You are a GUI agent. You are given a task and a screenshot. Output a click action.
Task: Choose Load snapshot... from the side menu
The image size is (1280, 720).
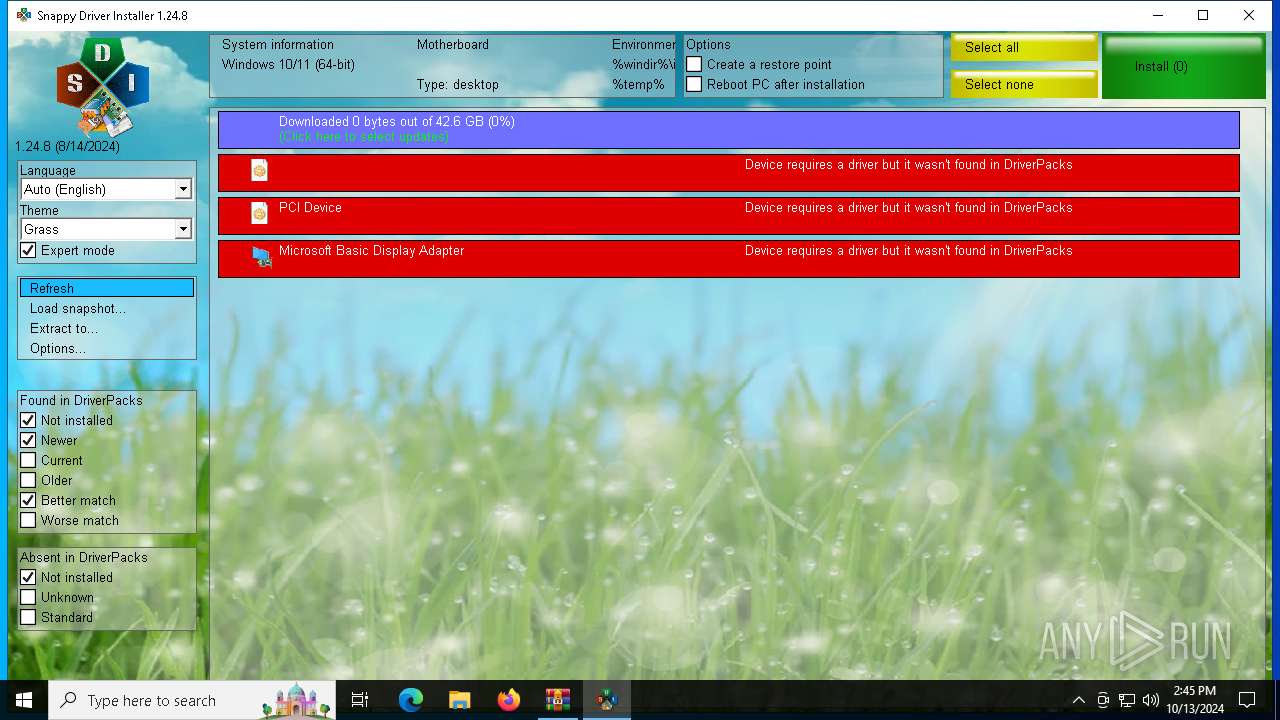pos(106,308)
